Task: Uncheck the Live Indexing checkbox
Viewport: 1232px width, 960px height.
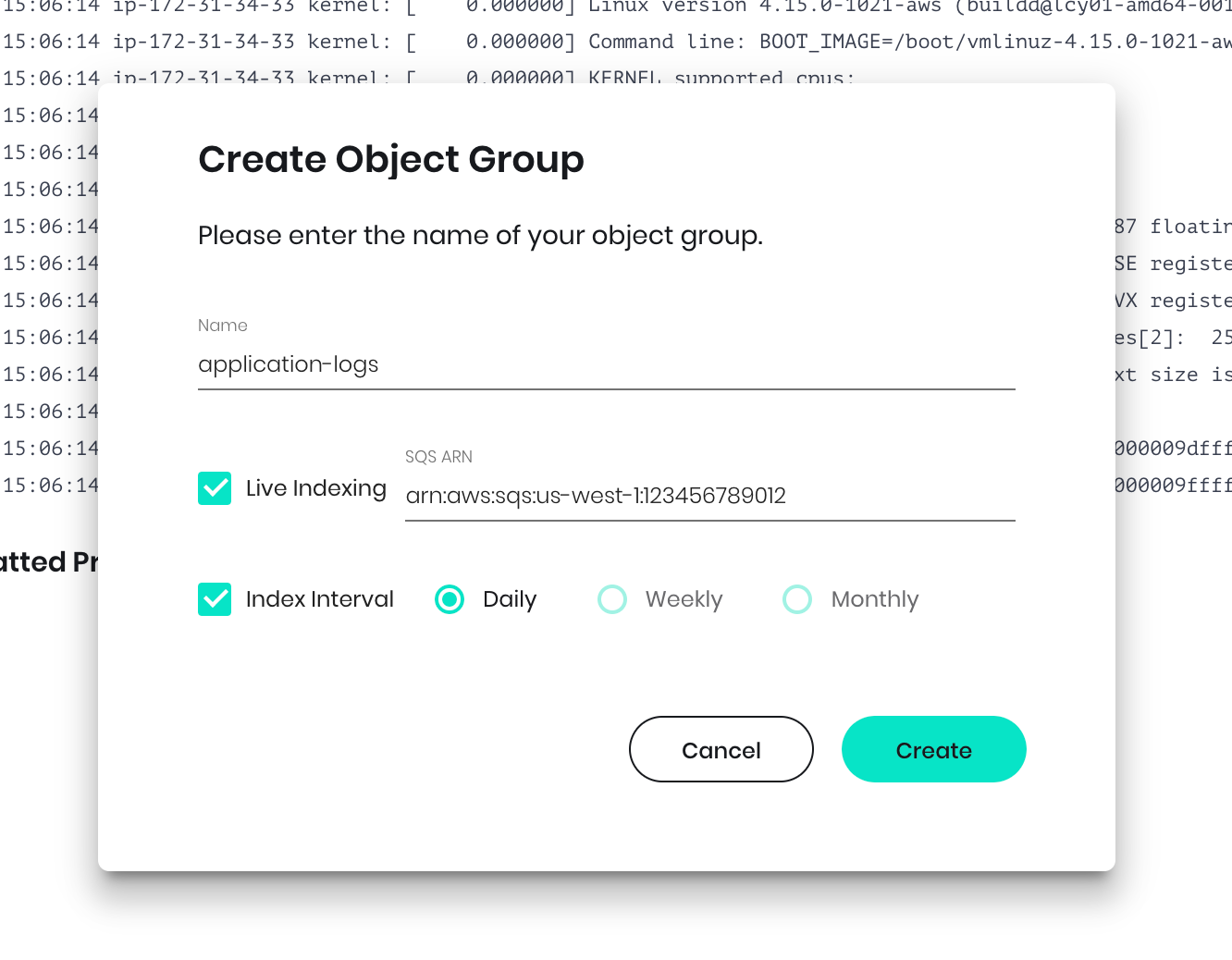Action: 215,488
